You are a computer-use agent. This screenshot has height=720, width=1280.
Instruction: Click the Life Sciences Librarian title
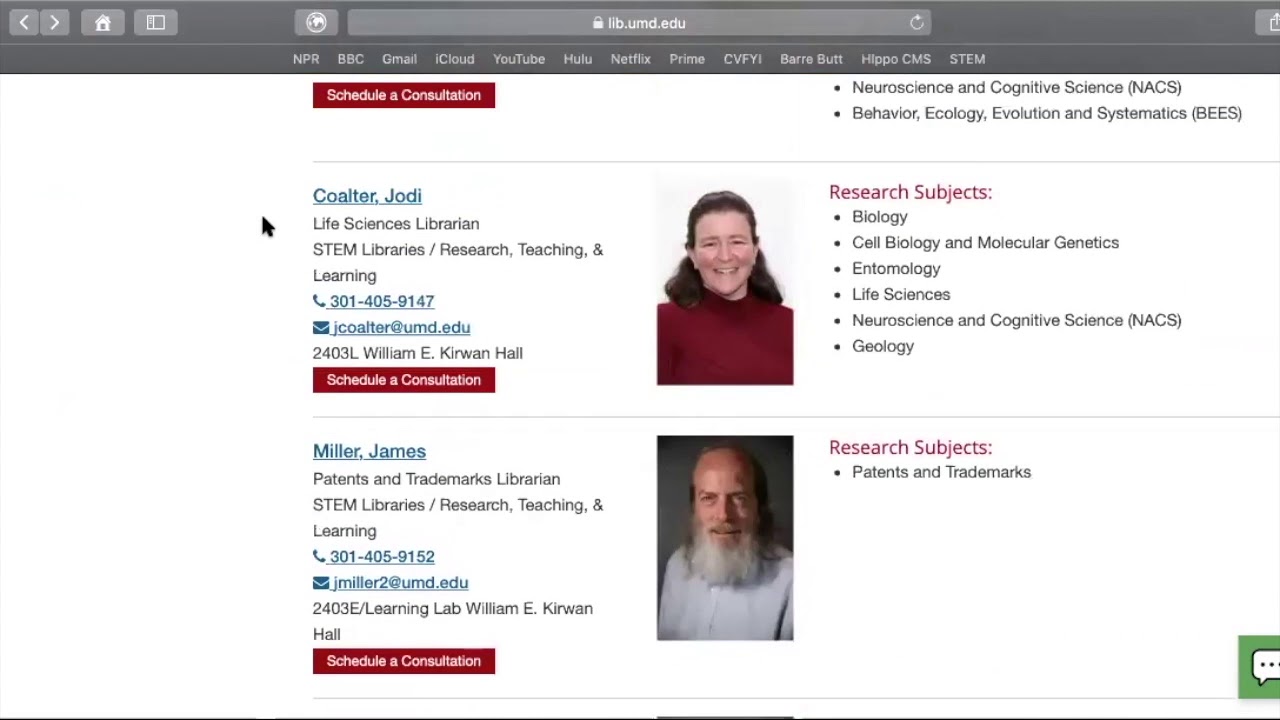[396, 224]
